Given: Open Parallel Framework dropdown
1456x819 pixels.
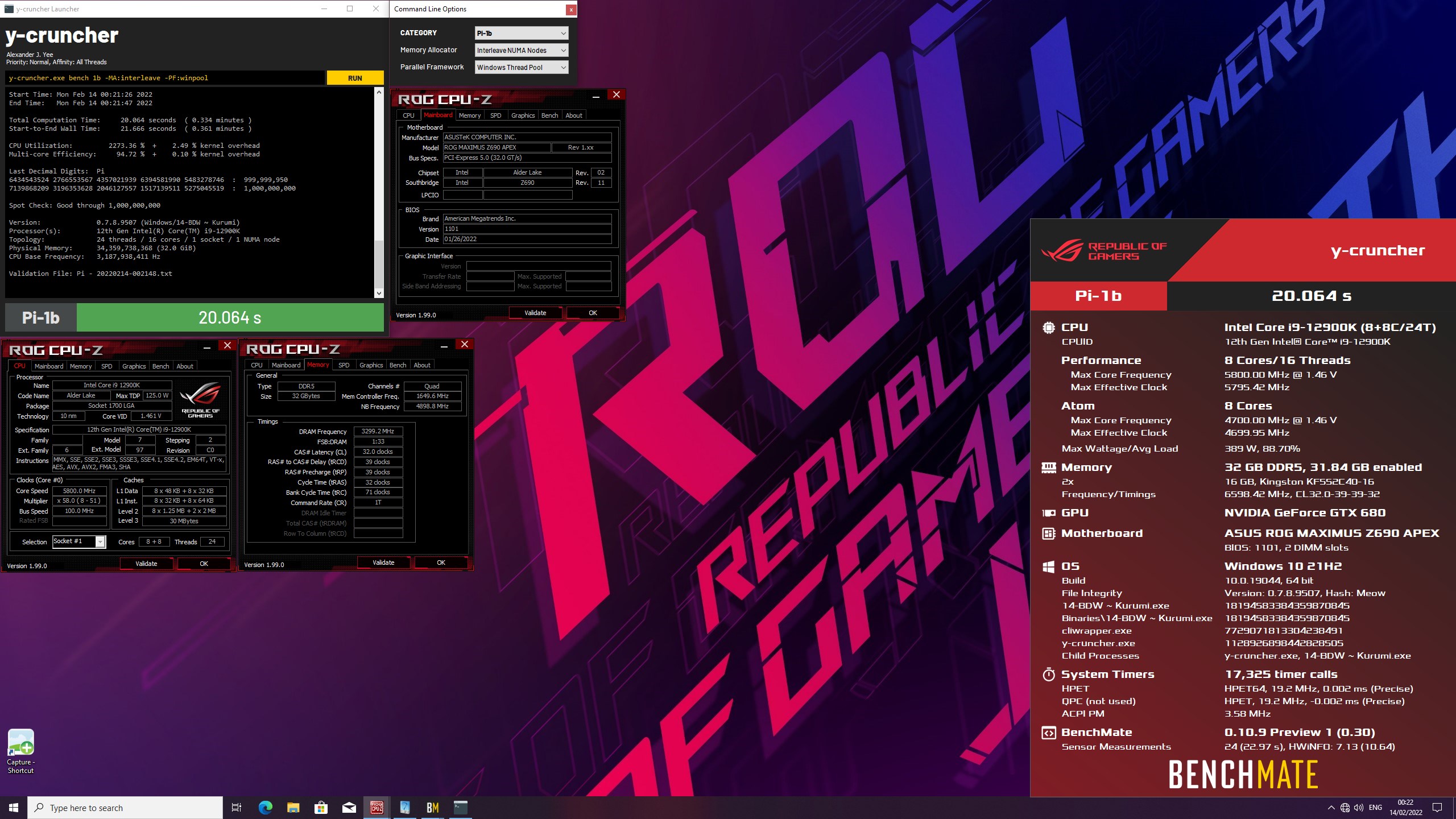Looking at the screenshot, I should tap(522, 67).
